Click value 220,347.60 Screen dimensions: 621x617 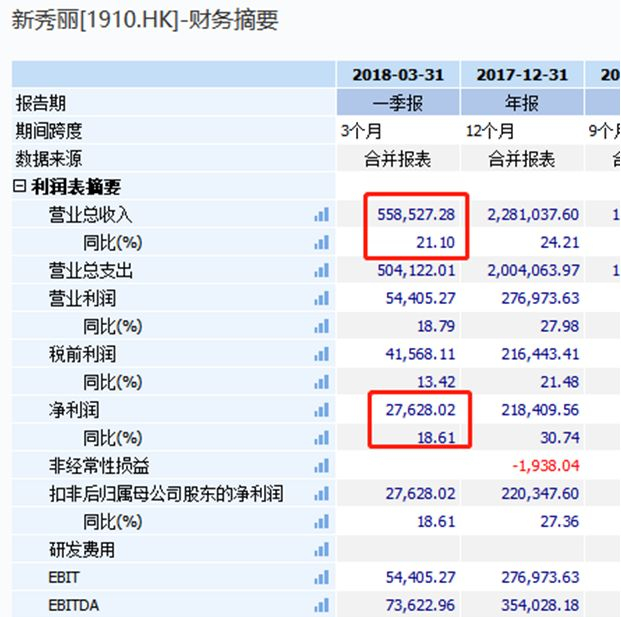(x=540, y=494)
